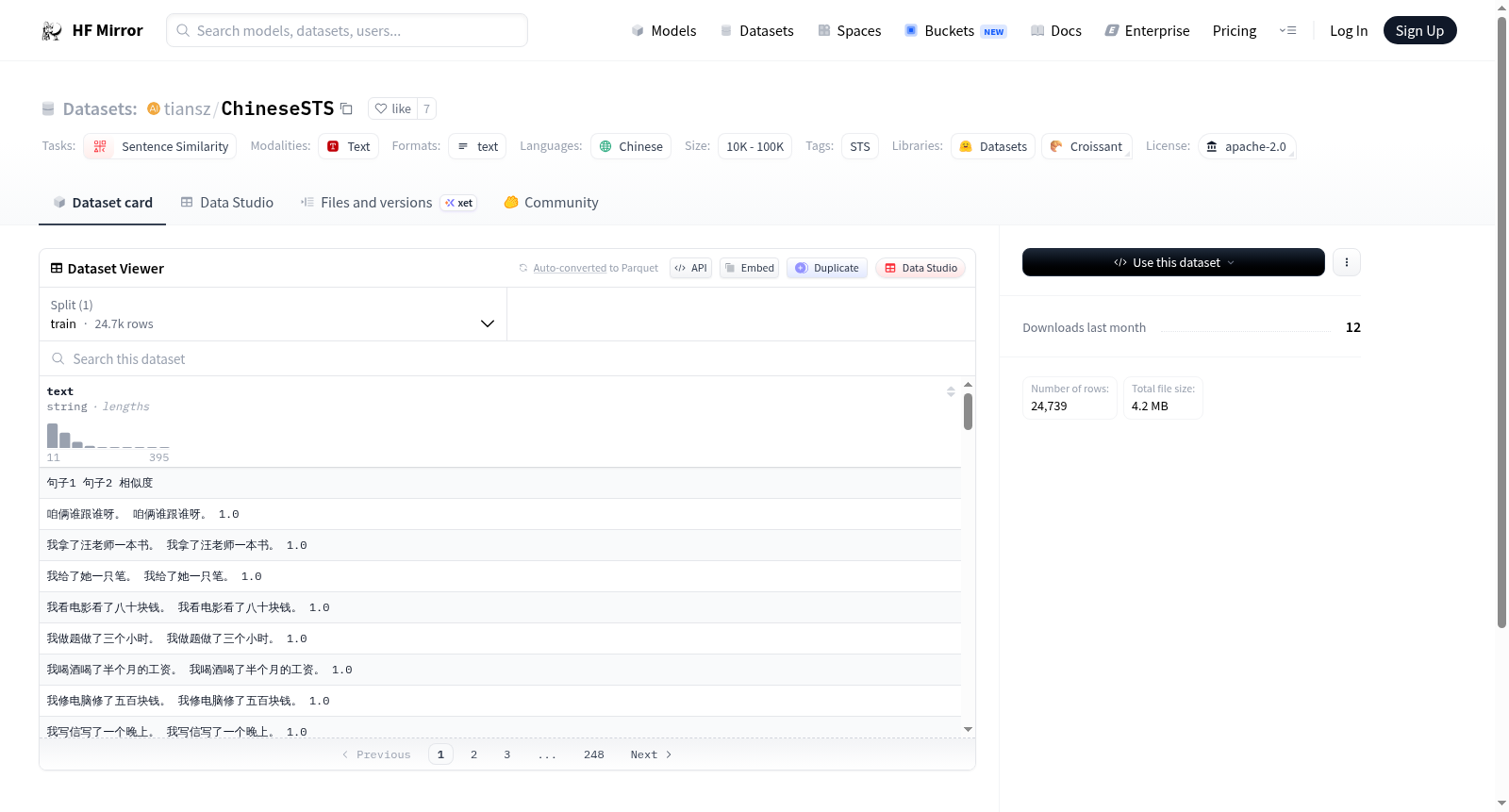
Task: Copy the dataset name with the copy icon
Action: (x=346, y=108)
